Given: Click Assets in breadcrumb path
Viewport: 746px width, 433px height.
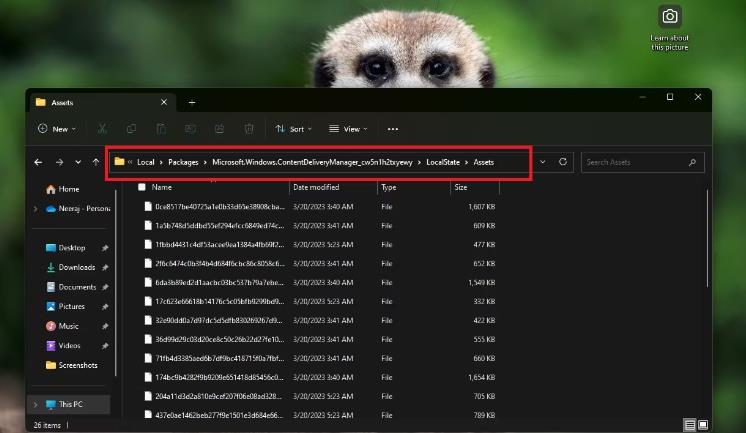Looking at the screenshot, I should [x=483, y=162].
